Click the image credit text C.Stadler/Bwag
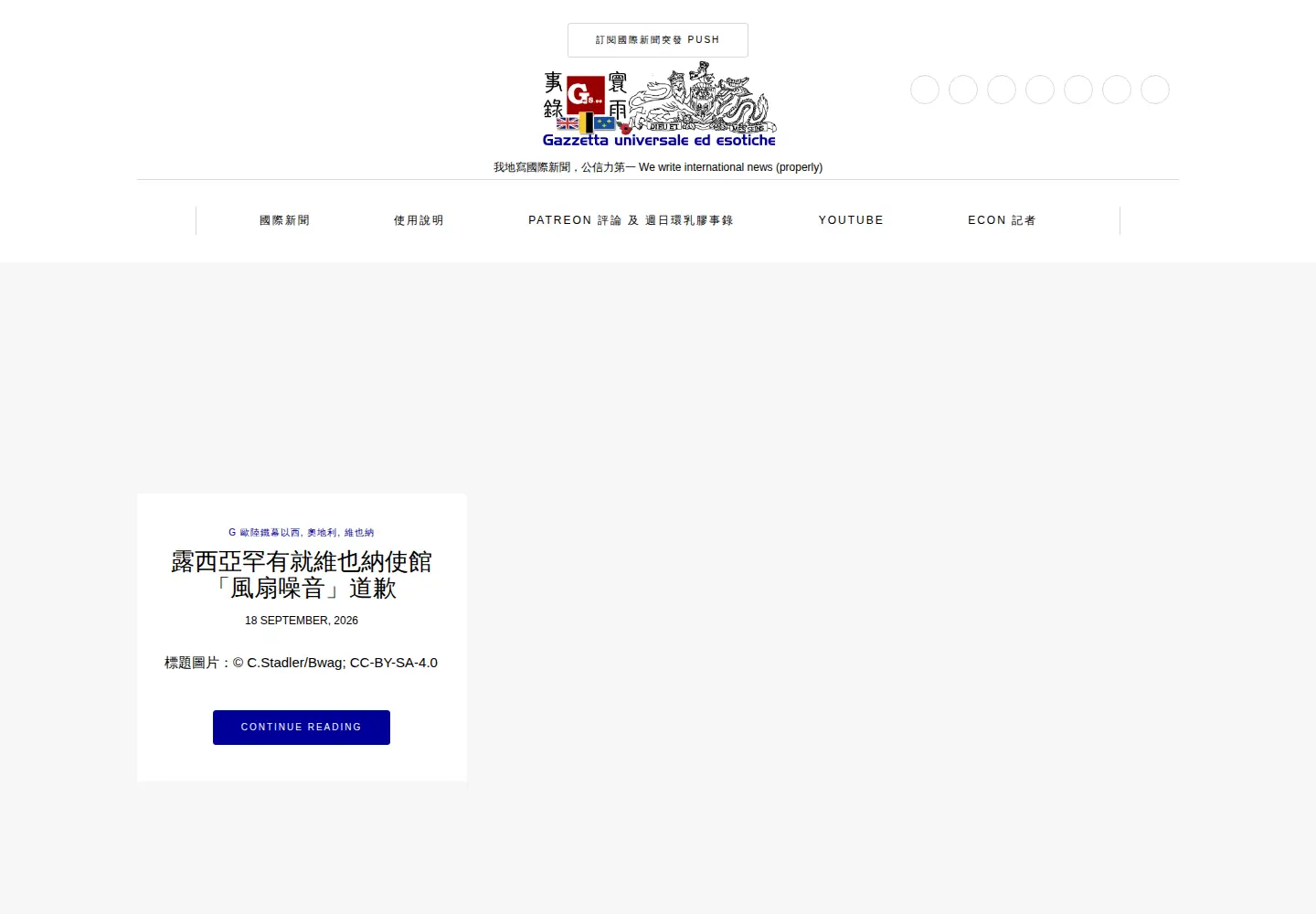The height and width of the screenshot is (914, 1316). click(x=296, y=663)
